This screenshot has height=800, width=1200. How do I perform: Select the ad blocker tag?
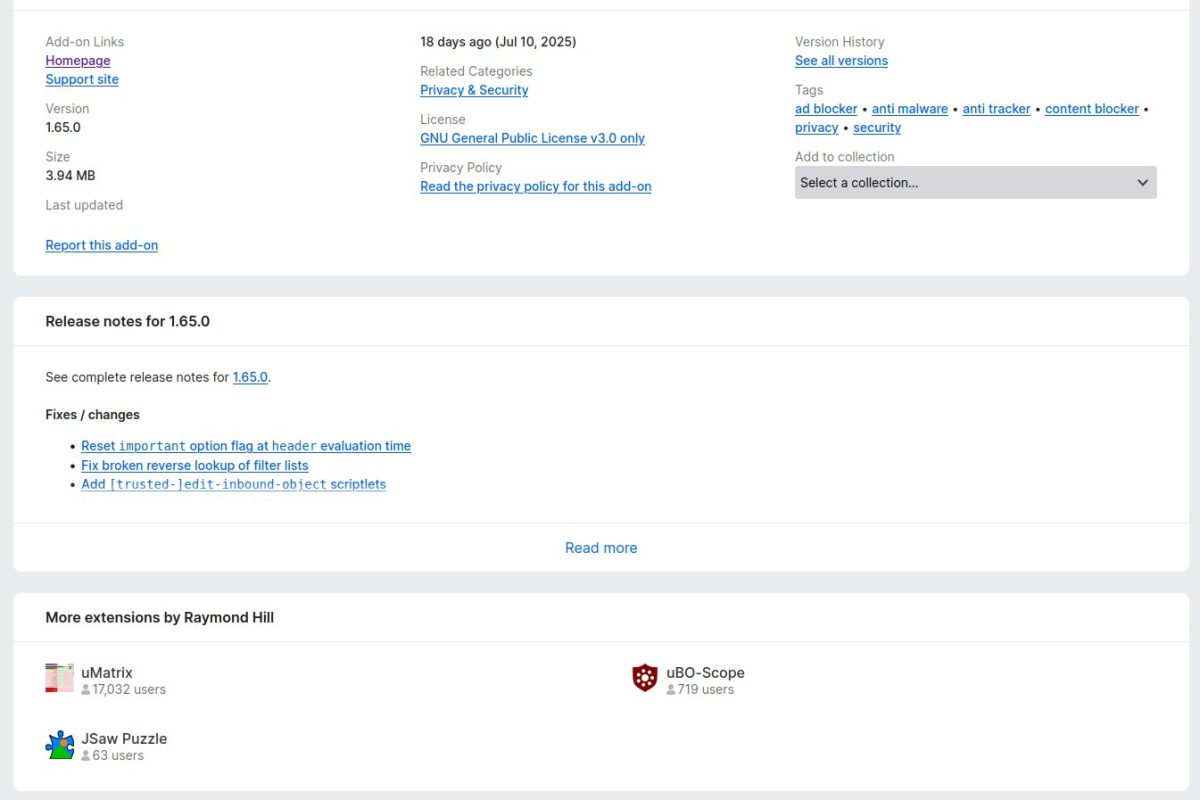(826, 109)
